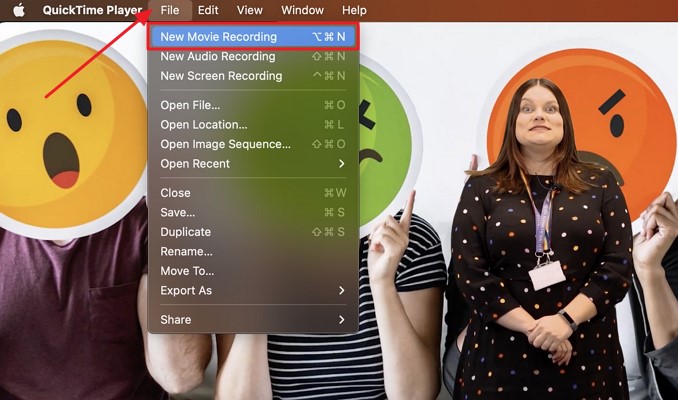Screen dimensions: 678x400
Task: Open the View menu
Action: coord(249,10)
